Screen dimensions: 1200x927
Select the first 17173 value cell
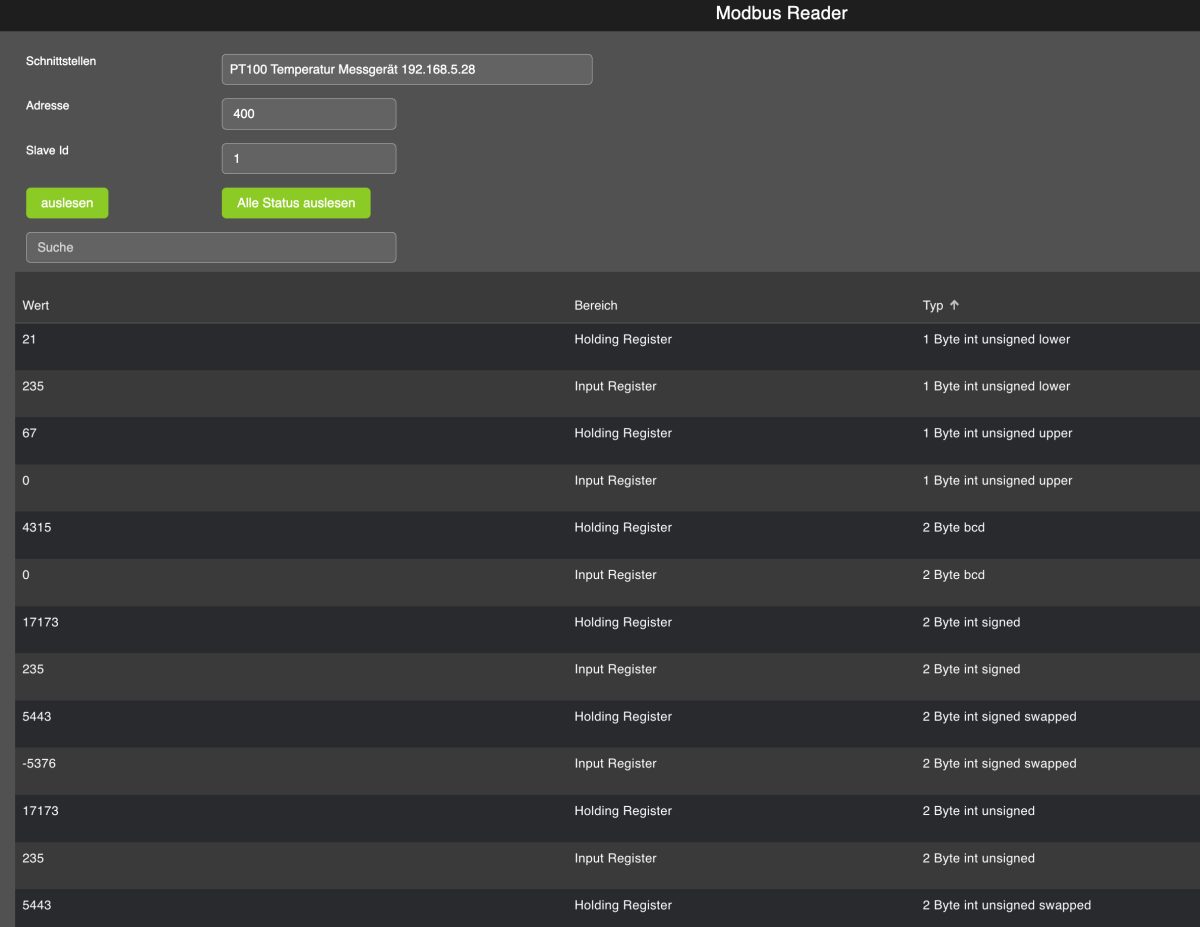coord(40,622)
